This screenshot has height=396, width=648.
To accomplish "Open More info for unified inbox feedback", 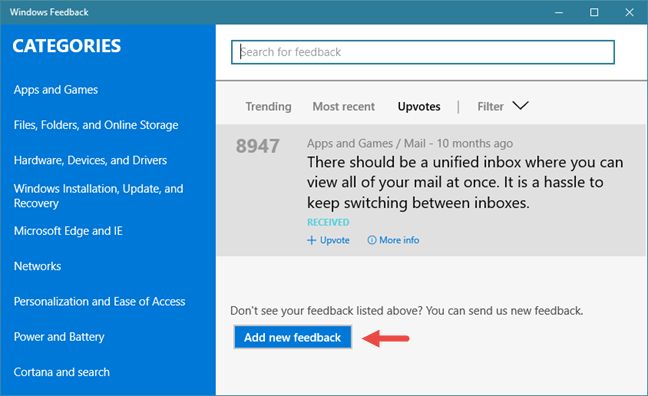I will click(x=393, y=240).
